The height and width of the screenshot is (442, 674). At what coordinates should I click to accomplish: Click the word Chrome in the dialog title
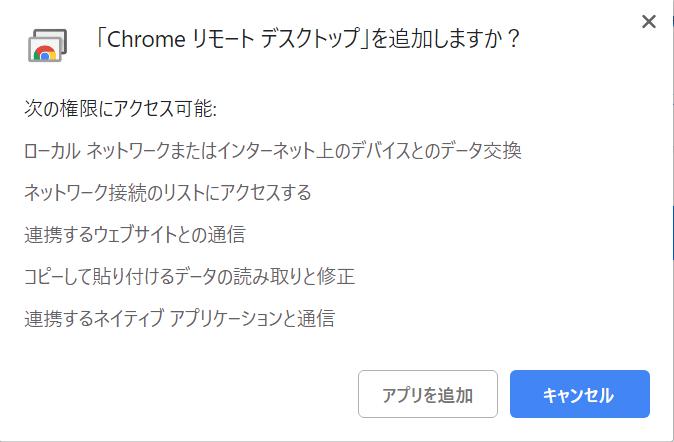146,39
